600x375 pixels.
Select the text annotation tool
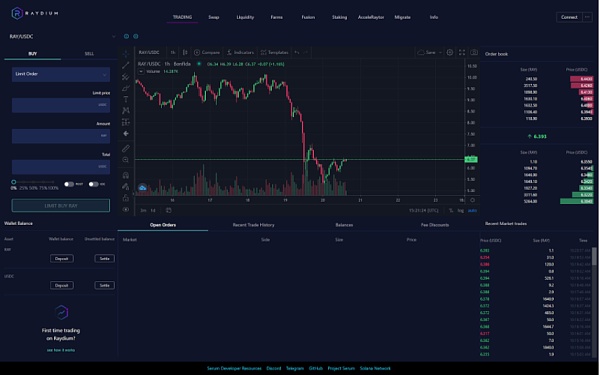(x=126, y=99)
